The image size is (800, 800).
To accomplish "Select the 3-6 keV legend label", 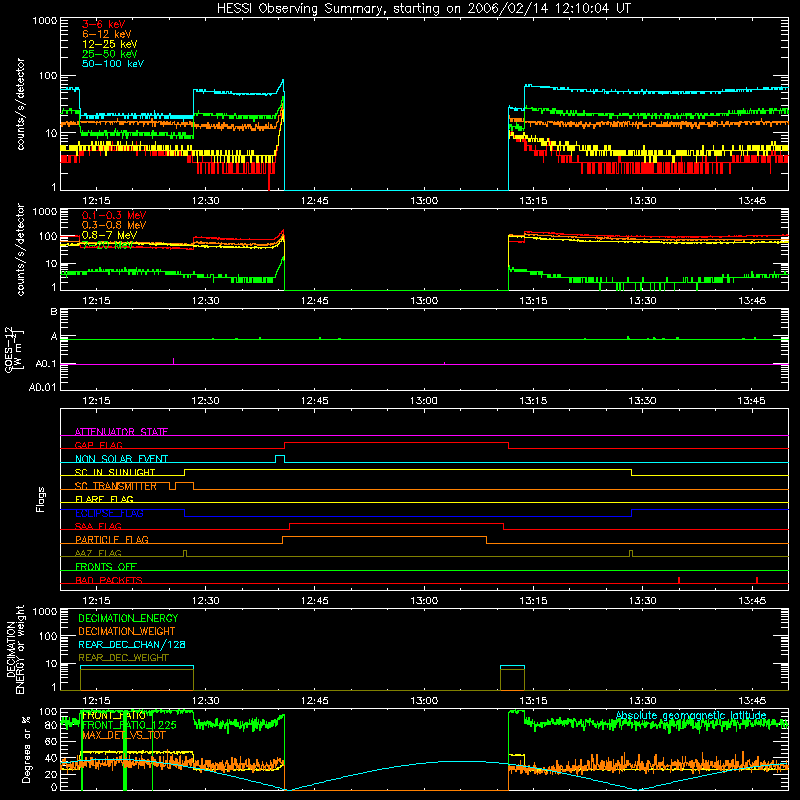I will pos(104,24).
